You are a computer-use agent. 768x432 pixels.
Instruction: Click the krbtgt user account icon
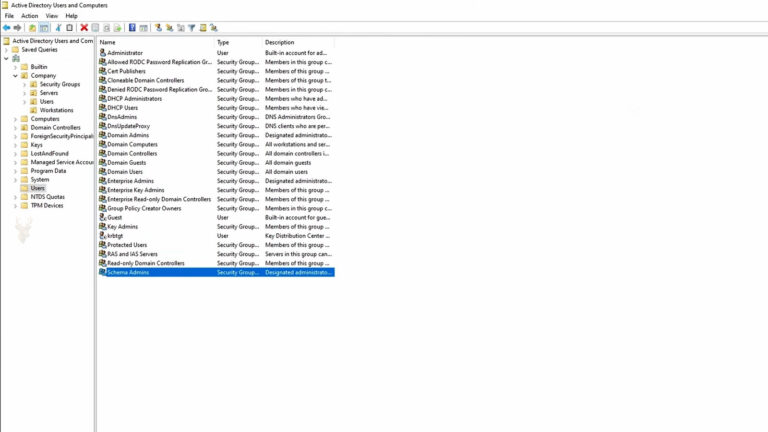pos(102,236)
